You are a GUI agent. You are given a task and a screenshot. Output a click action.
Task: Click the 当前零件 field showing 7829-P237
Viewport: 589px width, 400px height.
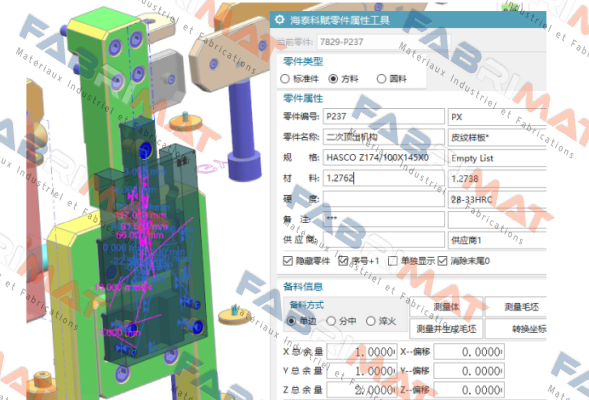tap(383, 42)
